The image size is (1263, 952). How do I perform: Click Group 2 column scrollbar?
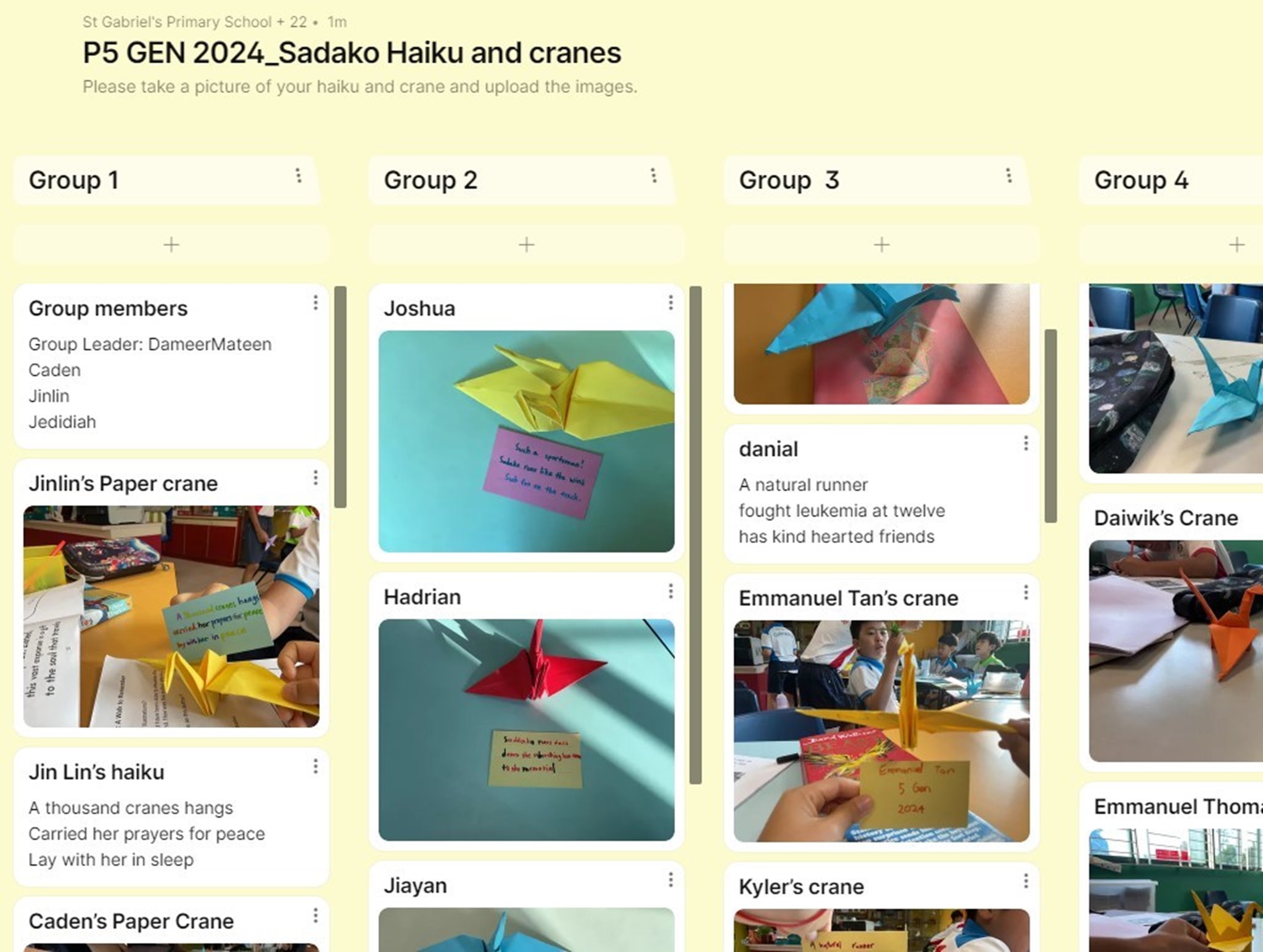point(696,535)
